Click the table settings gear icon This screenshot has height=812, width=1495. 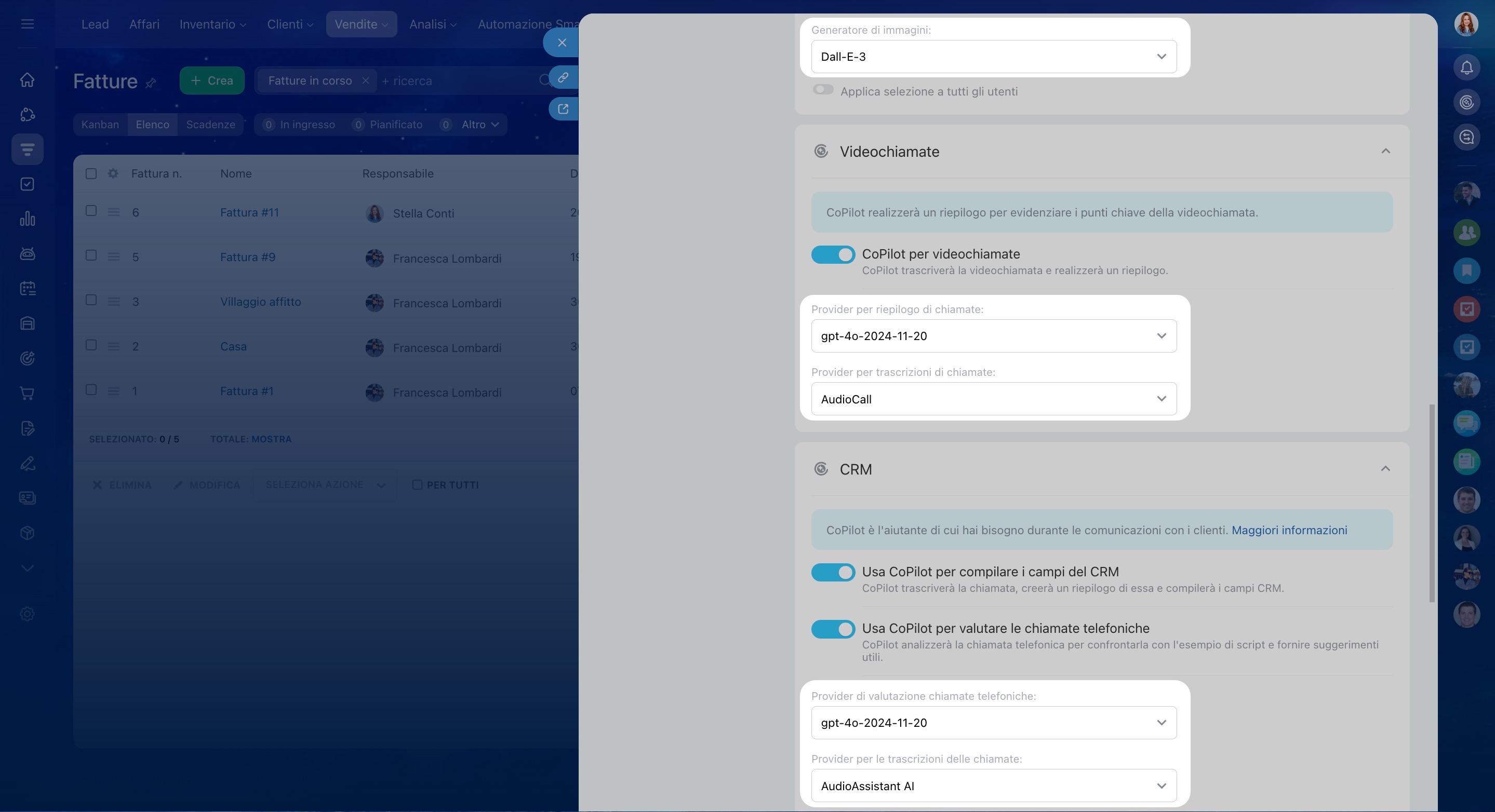(x=113, y=173)
